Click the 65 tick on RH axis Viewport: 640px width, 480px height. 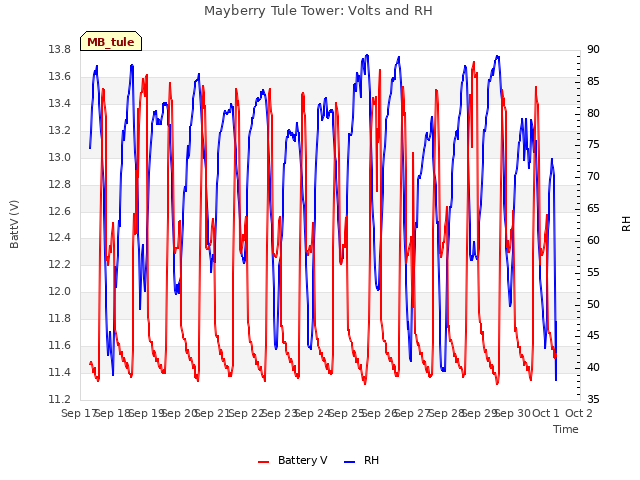coord(593,209)
